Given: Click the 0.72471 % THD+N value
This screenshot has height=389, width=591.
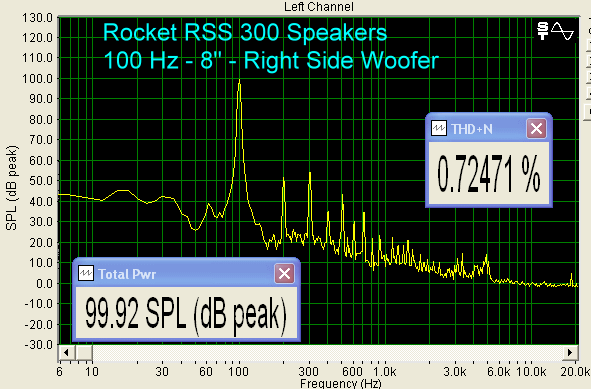Looking at the screenshot, I should [x=489, y=175].
